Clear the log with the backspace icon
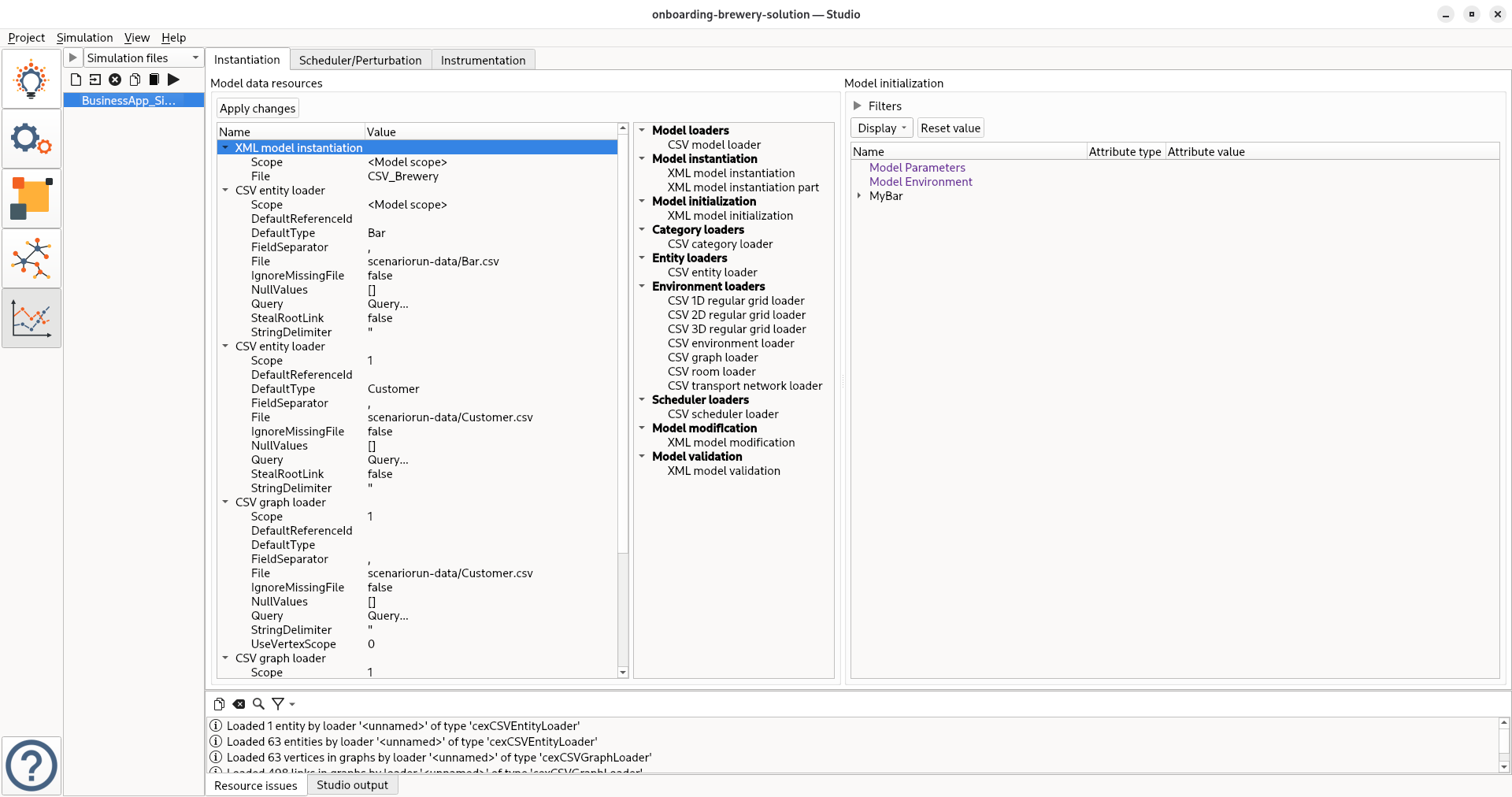The width and height of the screenshot is (1512, 797). coord(239,704)
